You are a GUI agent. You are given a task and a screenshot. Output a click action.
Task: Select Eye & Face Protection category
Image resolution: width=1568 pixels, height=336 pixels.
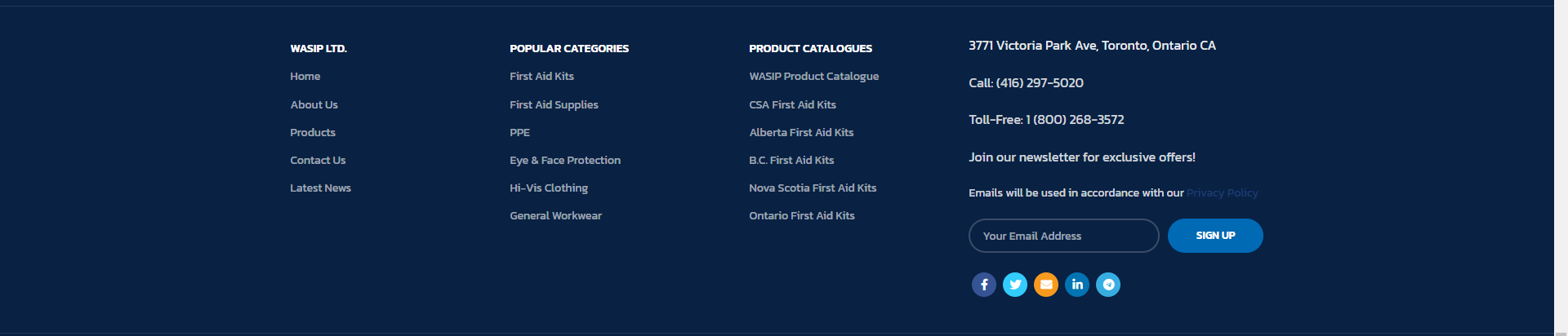(x=565, y=161)
